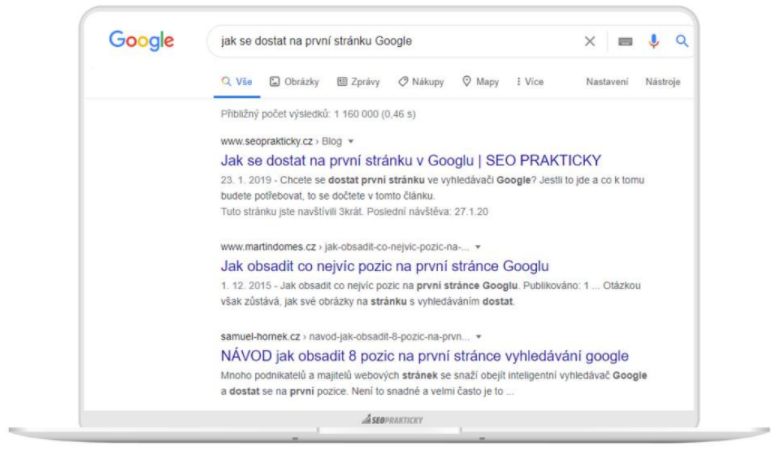Click samuel-hornek.cz breadcrumb URL
The image size is (781, 455).
(x=260, y=337)
